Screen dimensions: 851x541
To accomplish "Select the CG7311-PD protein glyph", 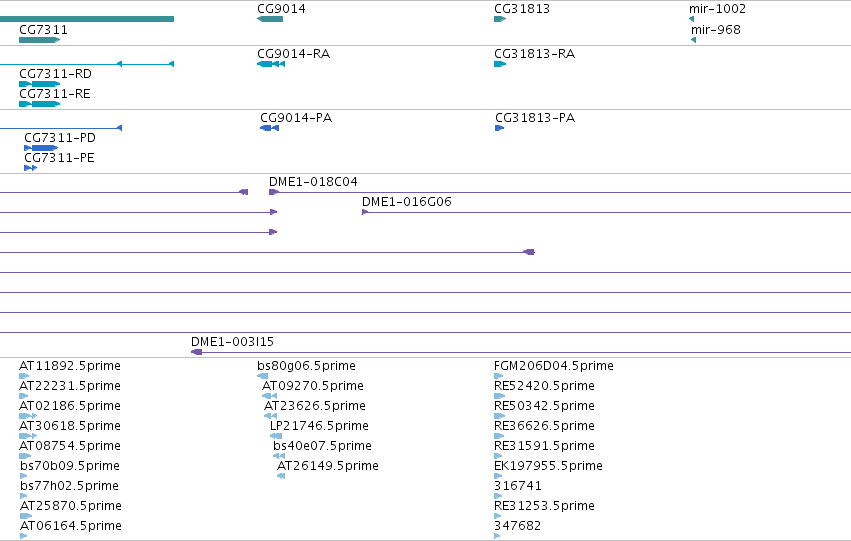I will tap(41, 148).
